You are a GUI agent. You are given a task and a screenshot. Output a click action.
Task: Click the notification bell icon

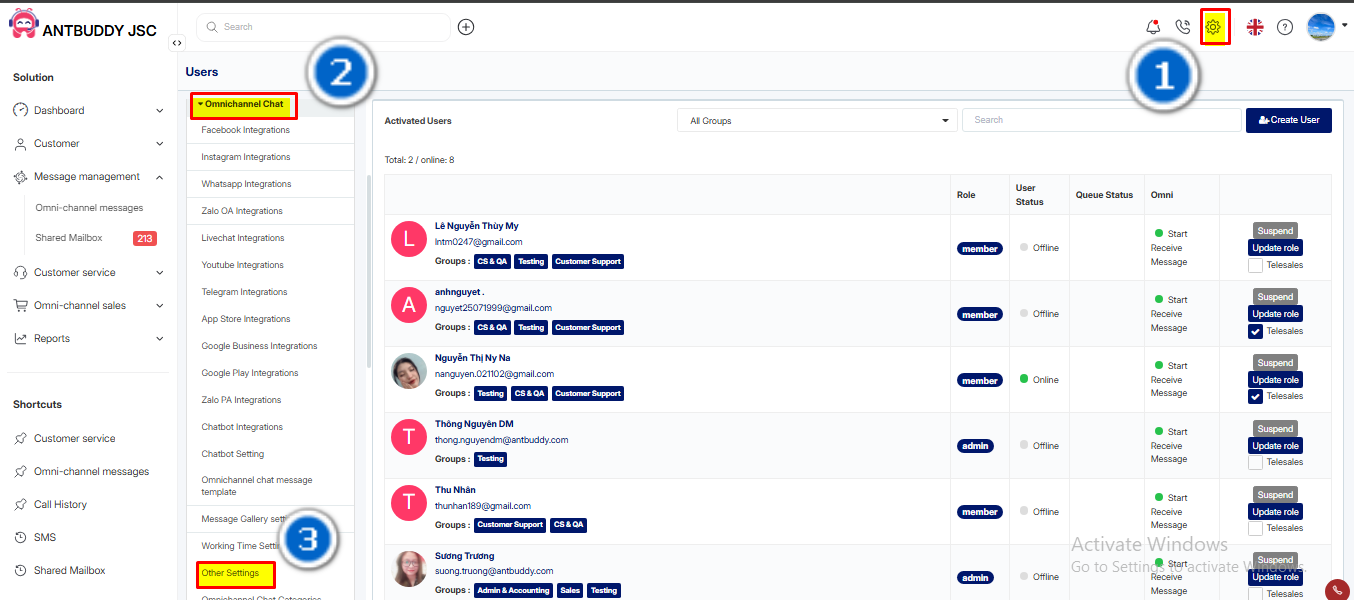(1154, 27)
